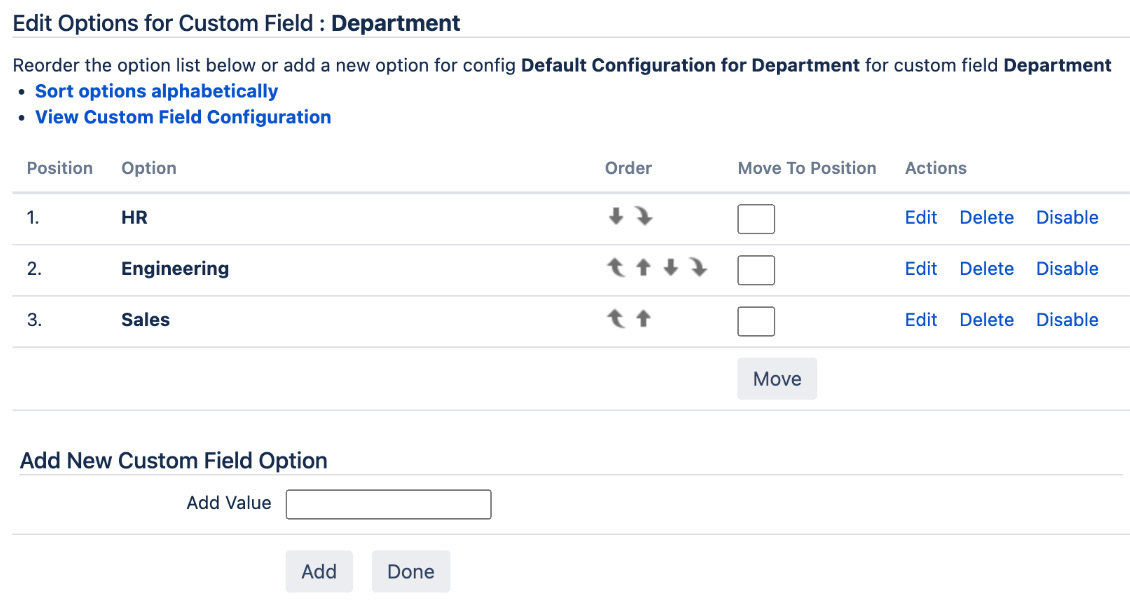Disable the Sales option
Screen dimensions: 1130x603
pos(1066,319)
